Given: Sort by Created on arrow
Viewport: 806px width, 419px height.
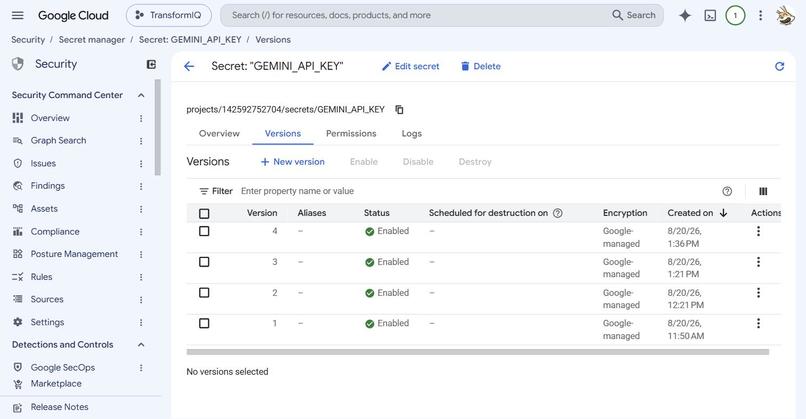Looking at the screenshot, I should [x=723, y=213].
